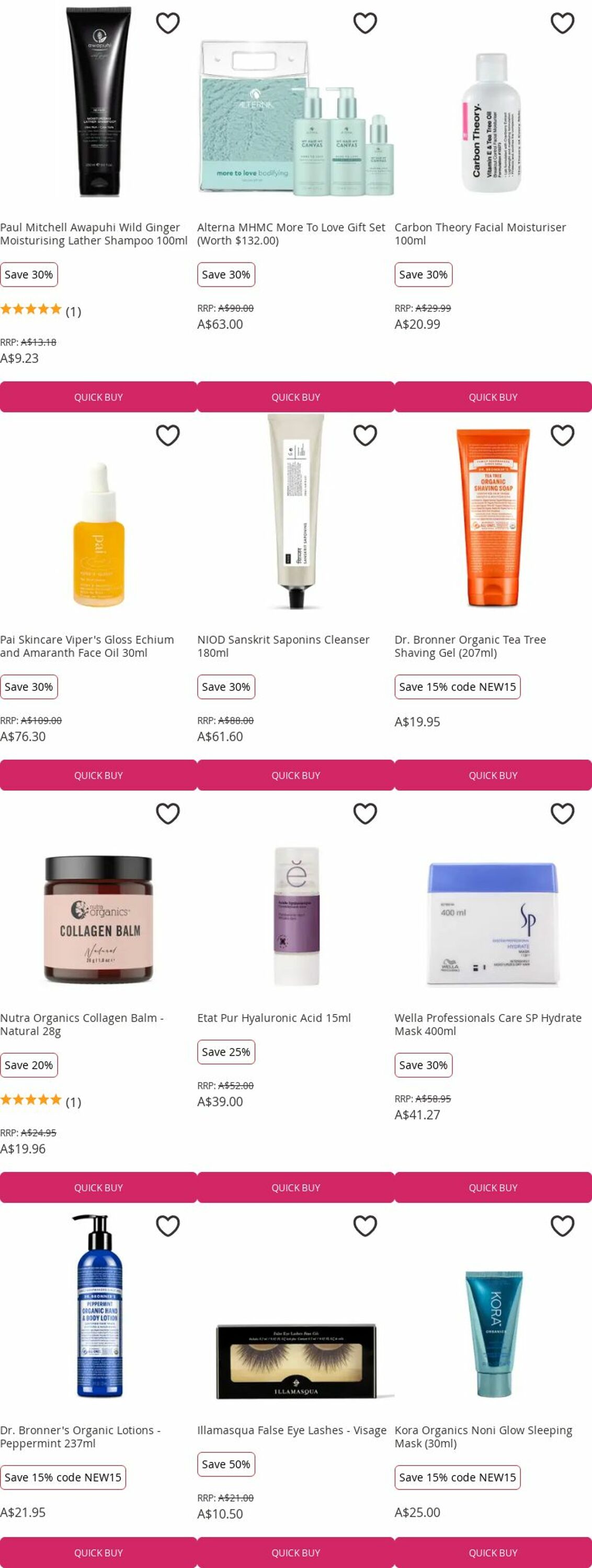Heart the Nutra Organics Collagen Balm
Screen dimensions: 592x1568
pos(167,813)
